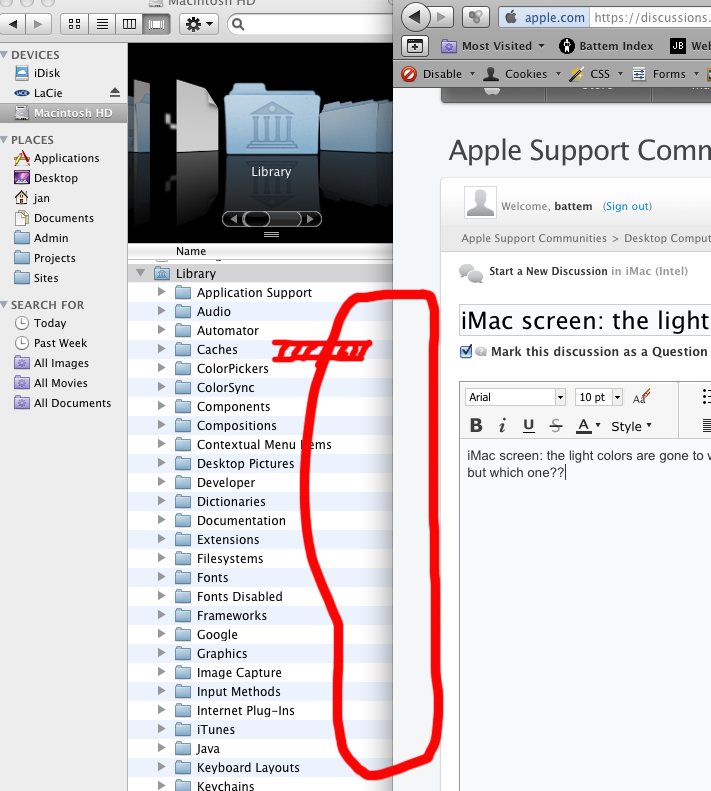Sort by the Name column header
This screenshot has height=791, width=711.
pyautogui.click(x=260, y=251)
